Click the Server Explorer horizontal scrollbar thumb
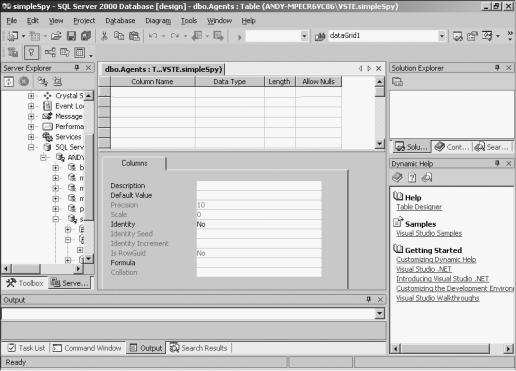 click(x=26, y=268)
